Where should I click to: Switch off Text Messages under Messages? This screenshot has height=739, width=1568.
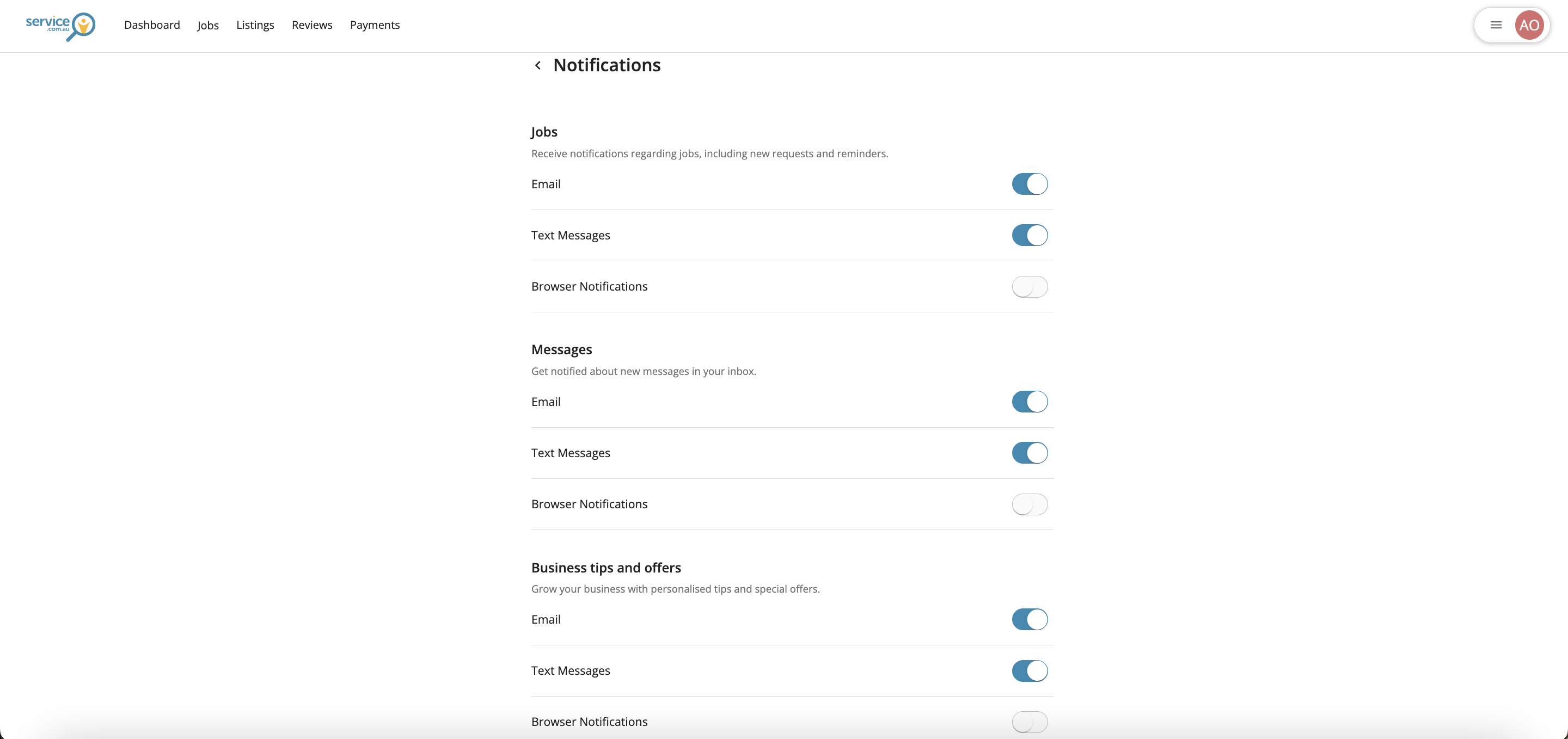click(x=1030, y=453)
